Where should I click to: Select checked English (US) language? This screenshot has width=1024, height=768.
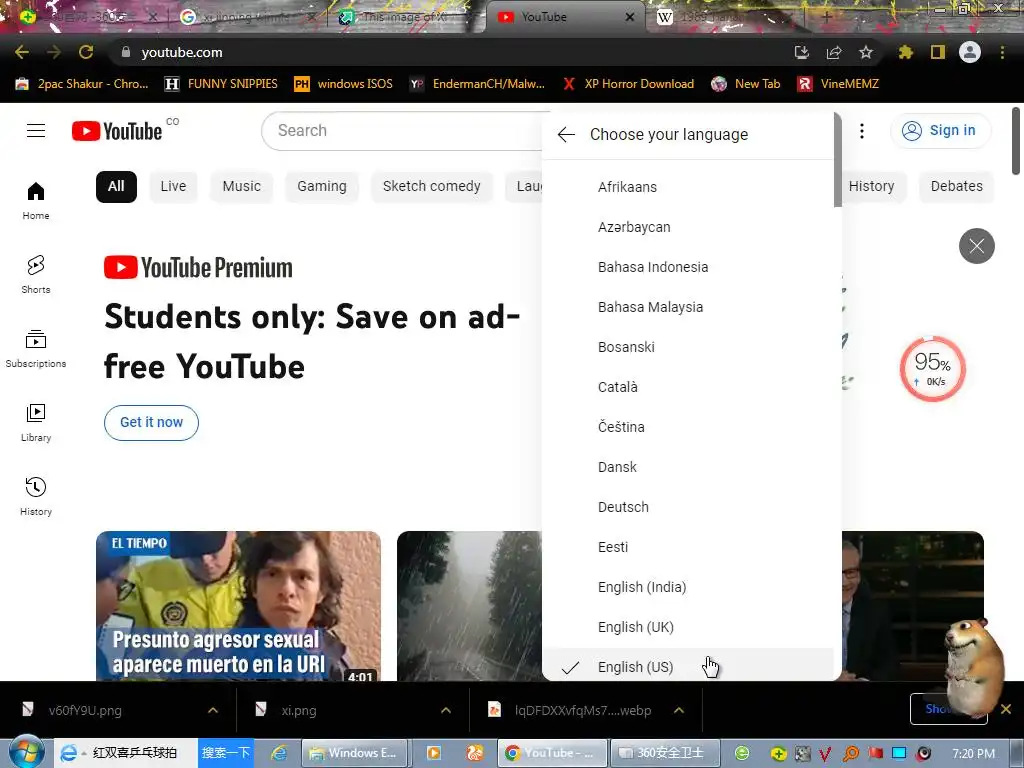click(x=688, y=667)
